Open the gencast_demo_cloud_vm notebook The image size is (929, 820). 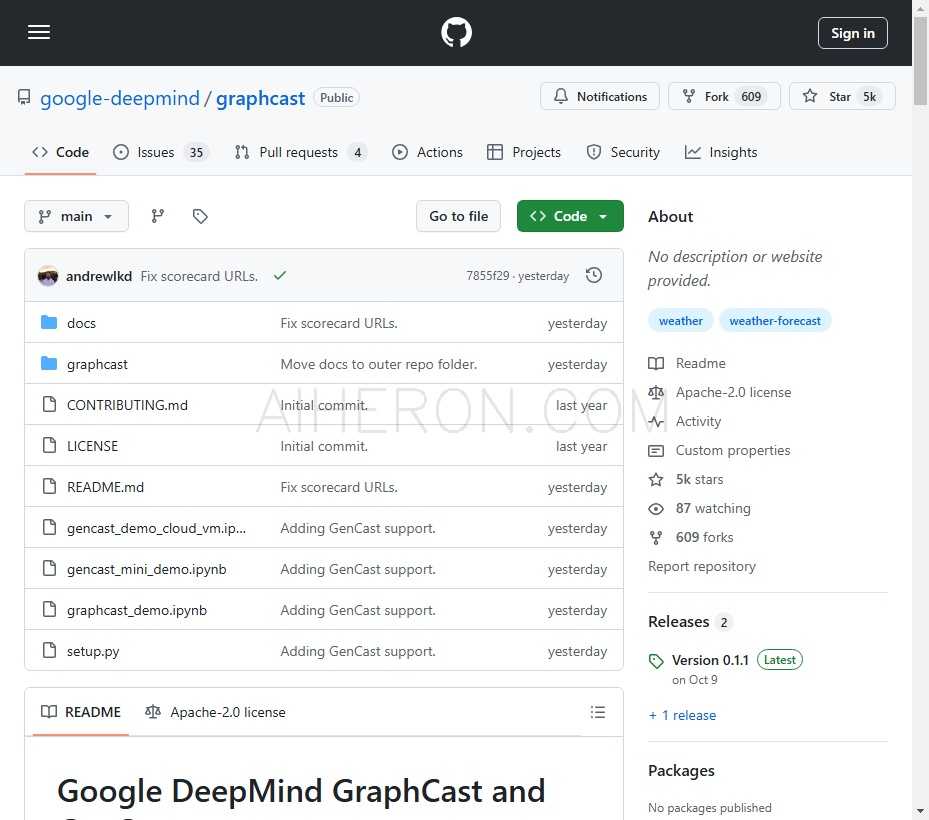tap(156, 528)
